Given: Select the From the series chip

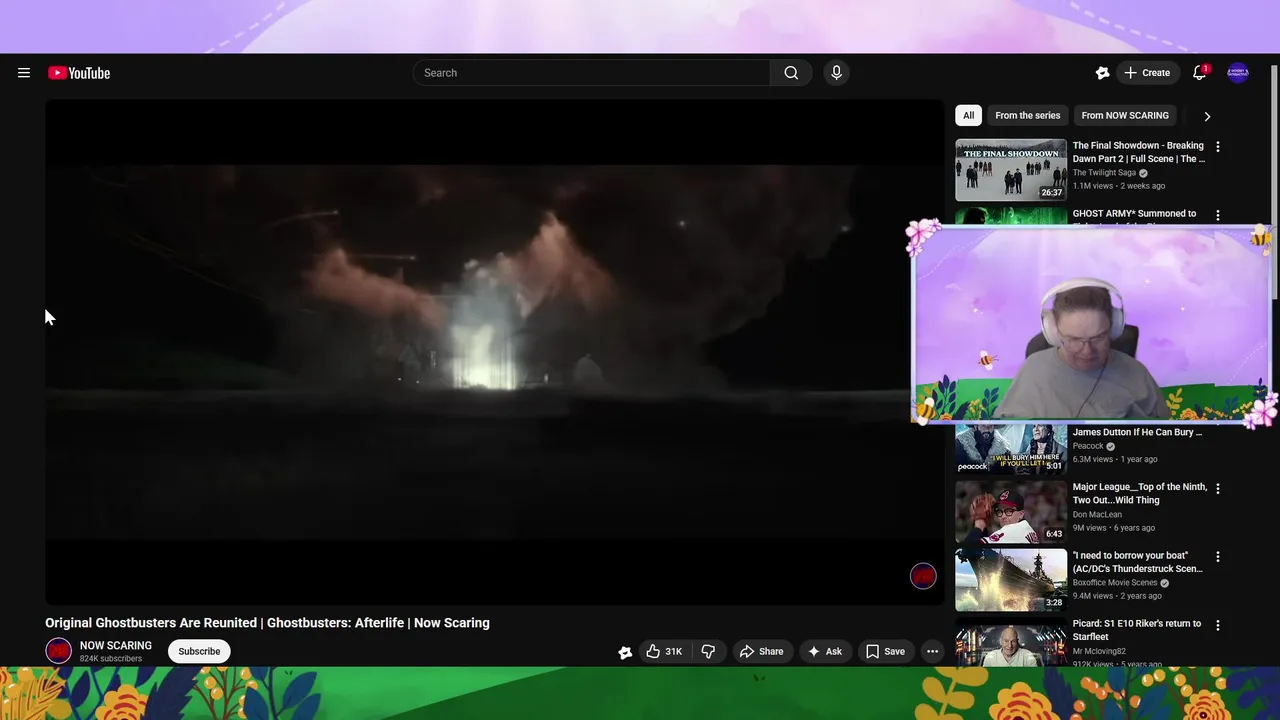Looking at the screenshot, I should pyautogui.click(x=1027, y=115).
